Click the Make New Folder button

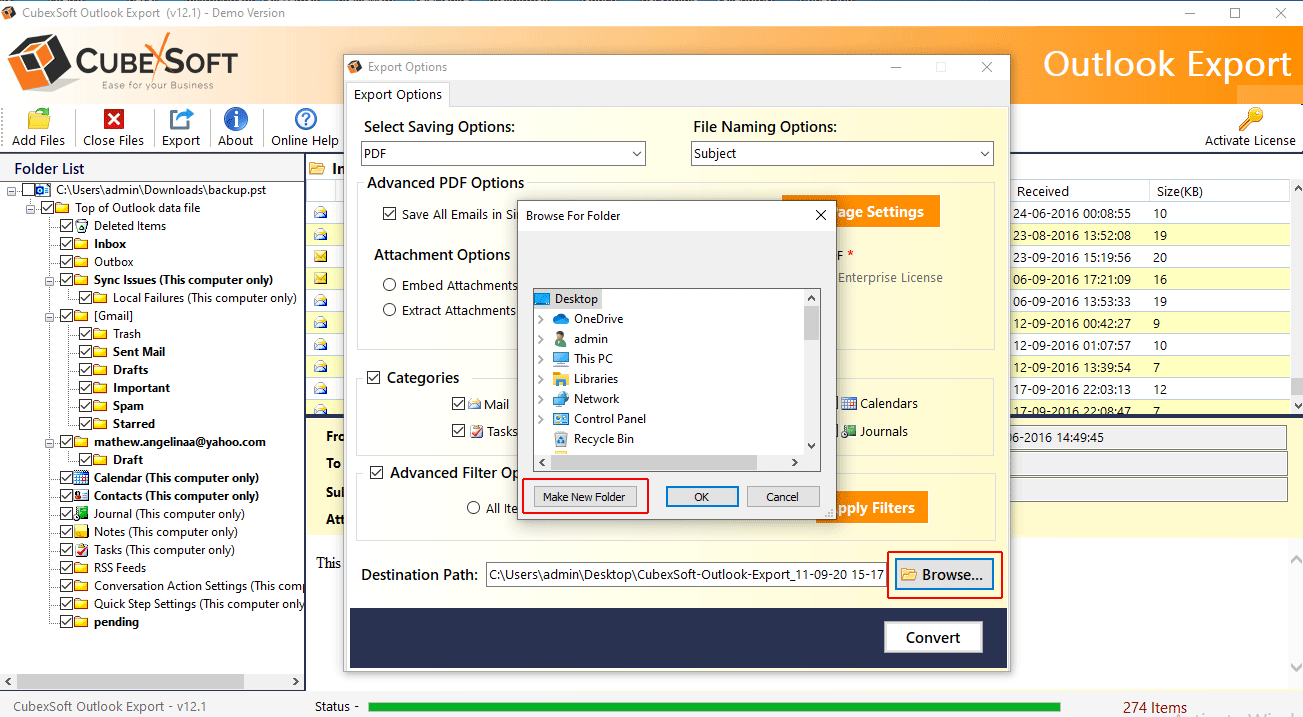coord(584,497)
